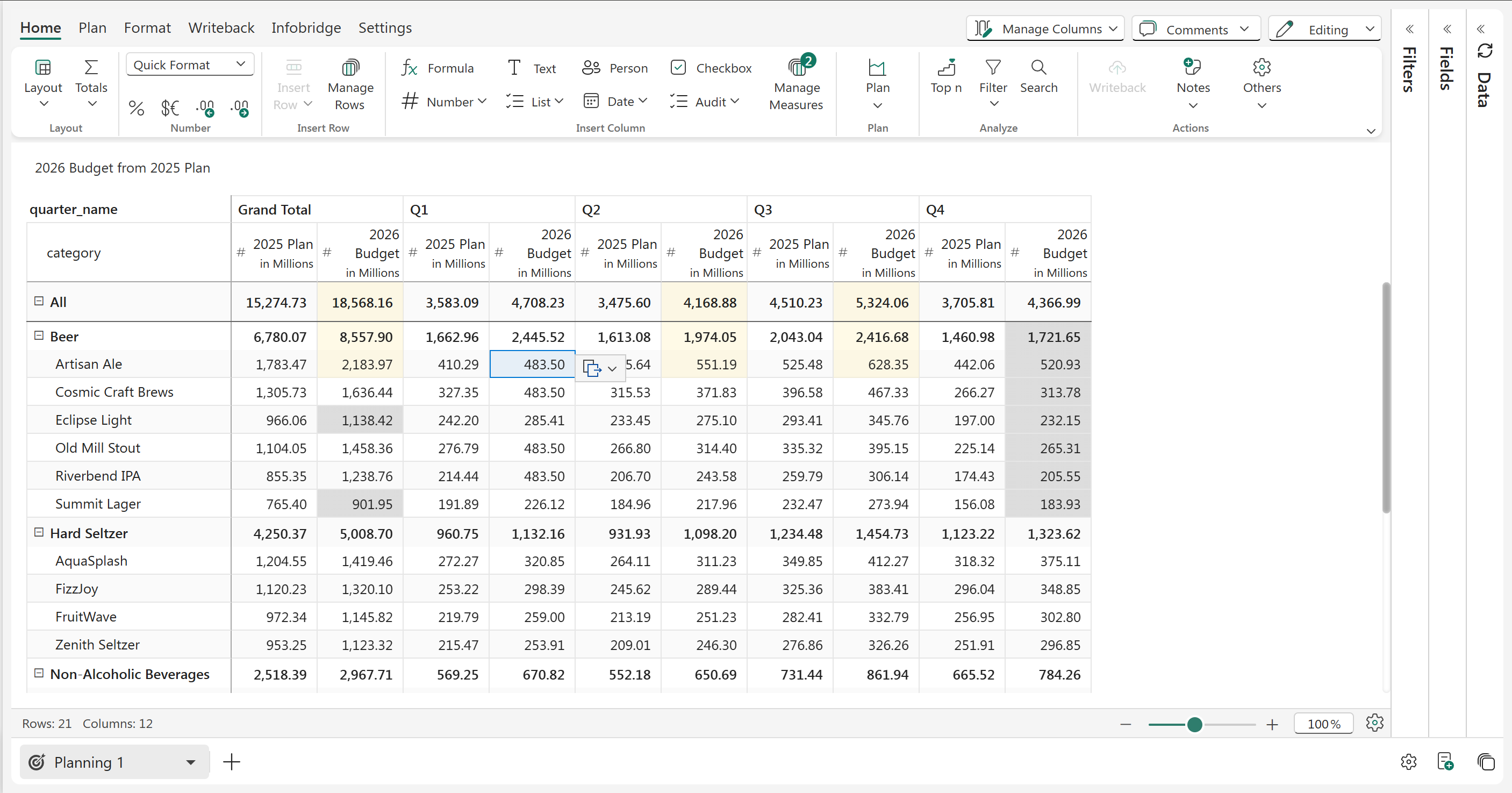The image size is (1512, 793).
Task: Collapse the Hard Seltzer group
Action: [39, 532]
